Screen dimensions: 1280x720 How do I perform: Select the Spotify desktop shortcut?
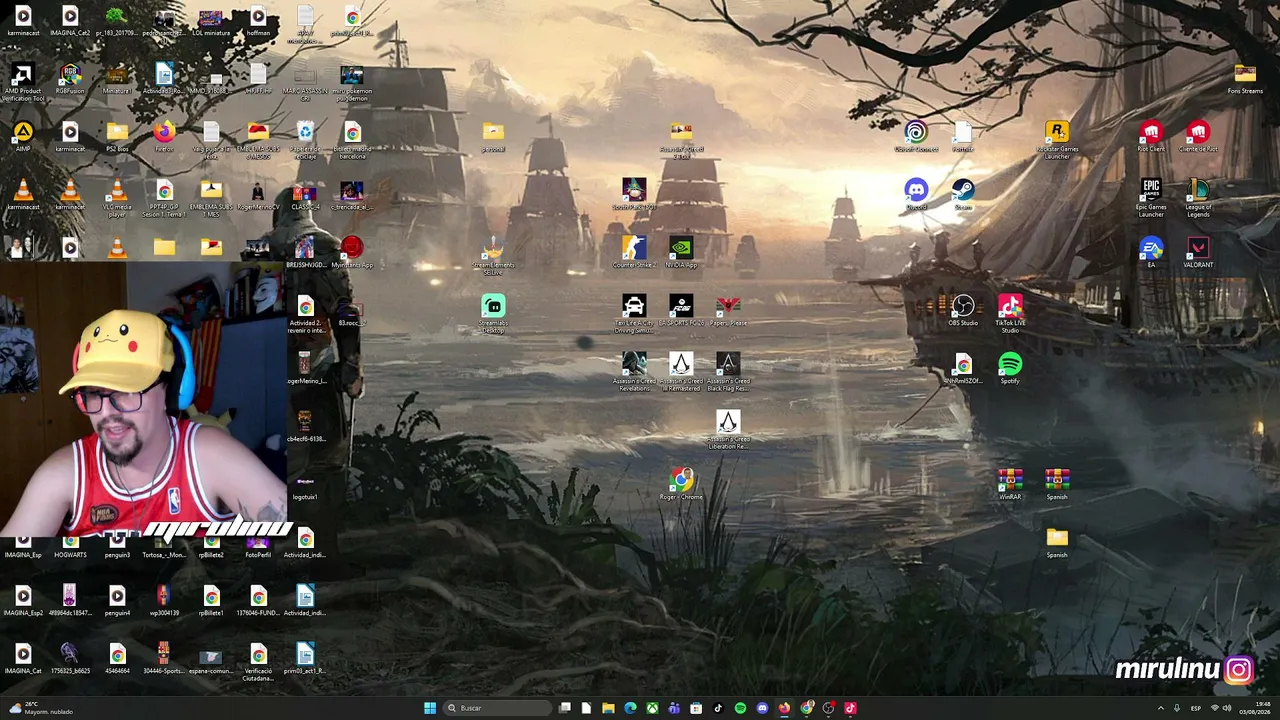click(1010, 368)
